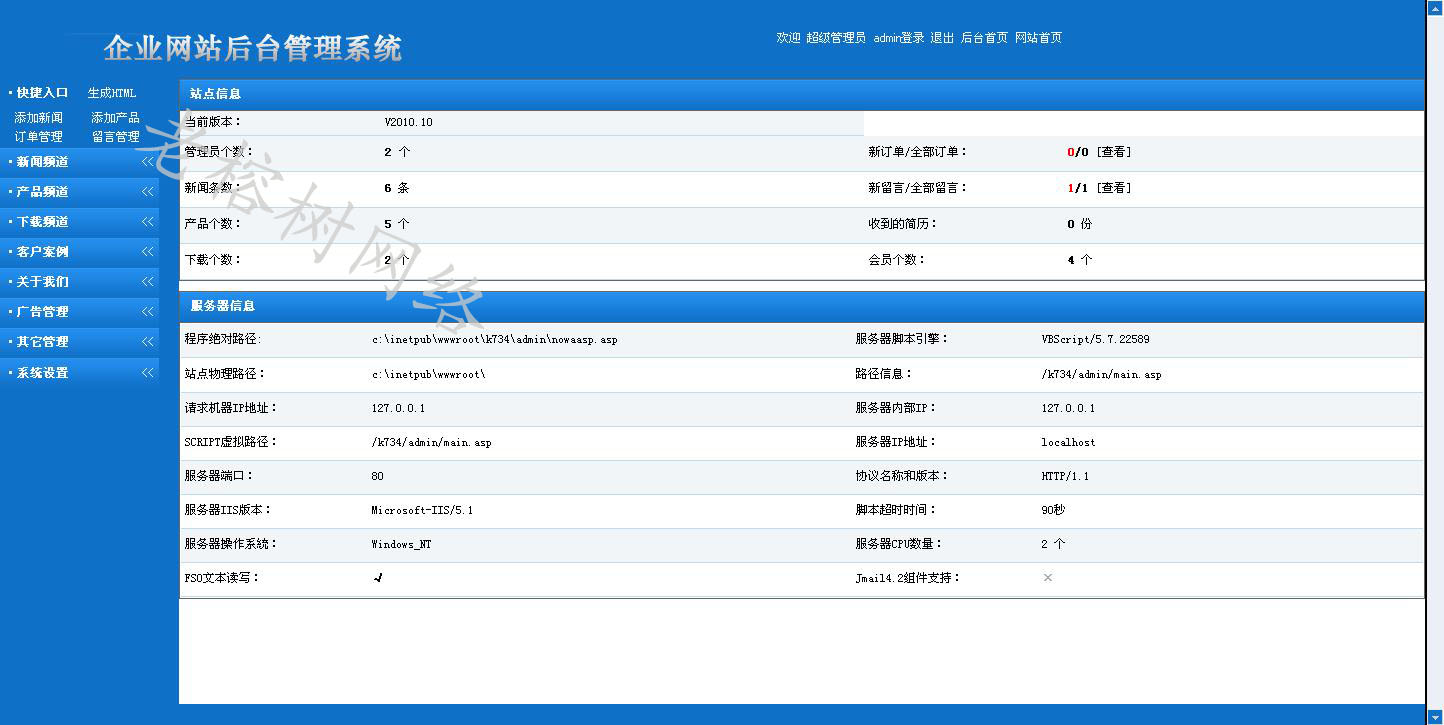Click the 服务器信息 panel header
This screenshot has height=725, width=1444.
(x=801, y=306)
